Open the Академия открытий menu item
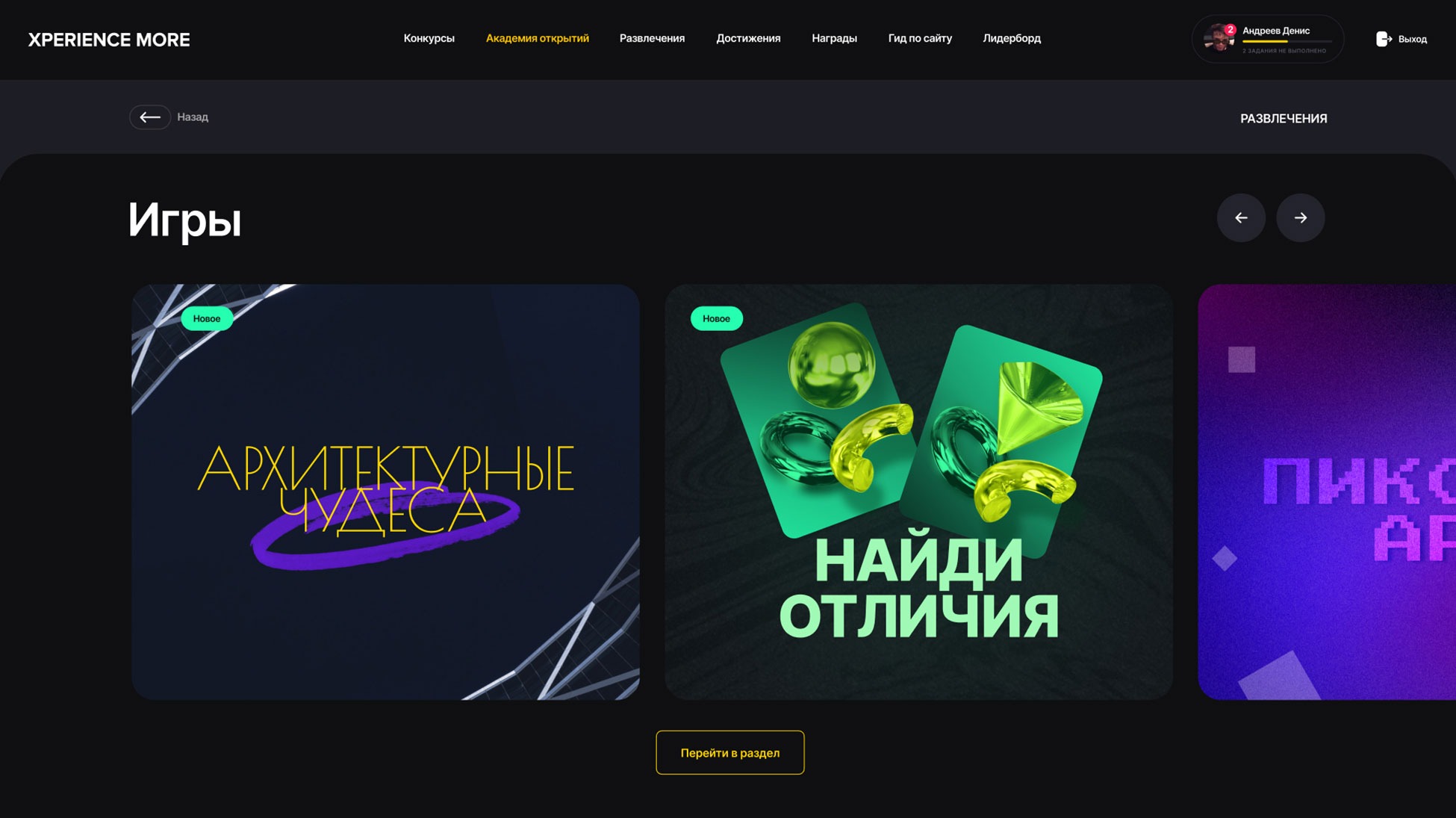The image size is (1456, 818). click(x=538, y=38)
